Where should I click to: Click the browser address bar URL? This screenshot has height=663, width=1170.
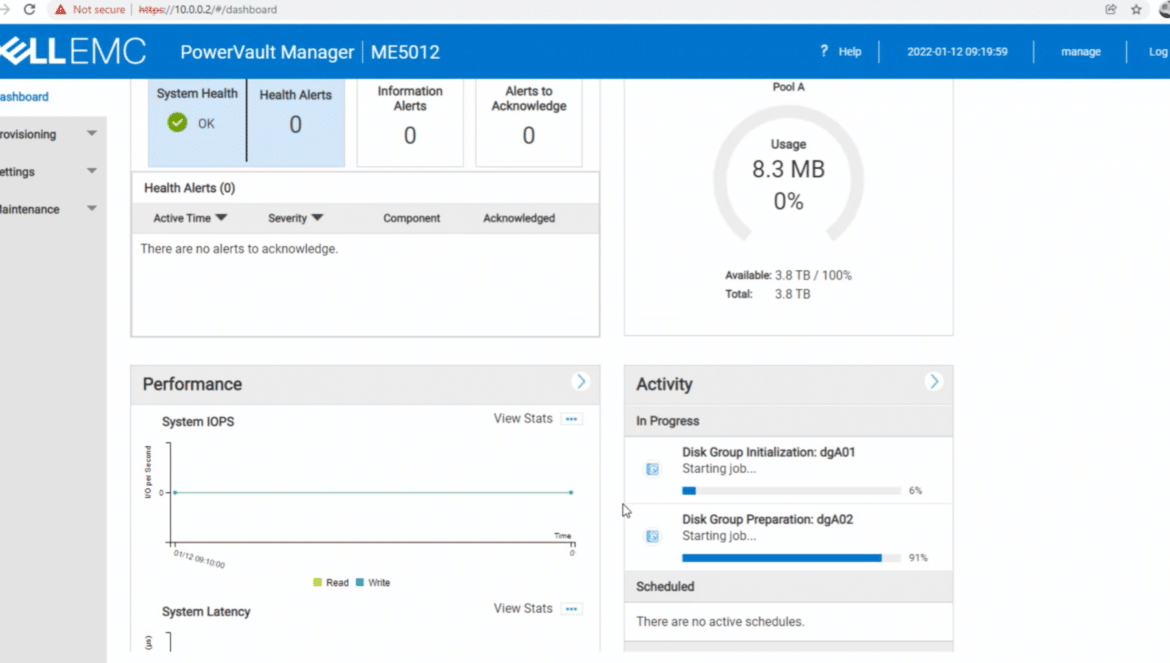pos(208,10)
